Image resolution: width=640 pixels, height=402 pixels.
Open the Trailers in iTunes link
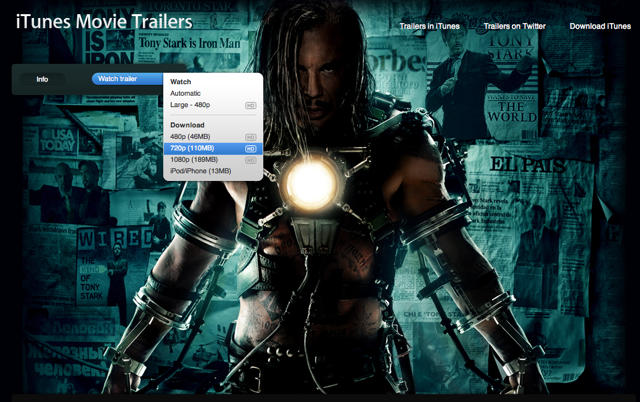click(x=429, y=26)
